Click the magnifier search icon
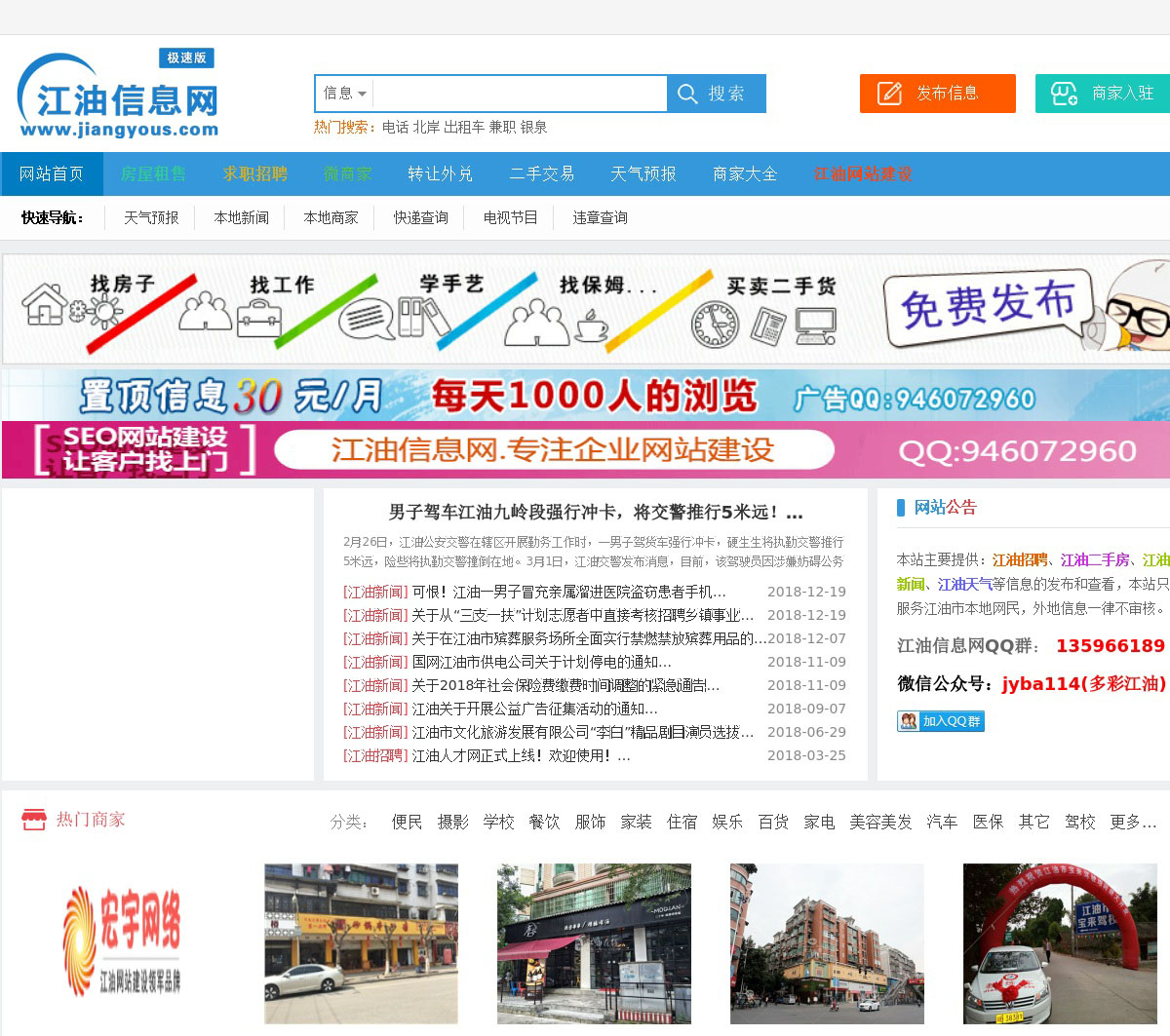 pos(687,94)
